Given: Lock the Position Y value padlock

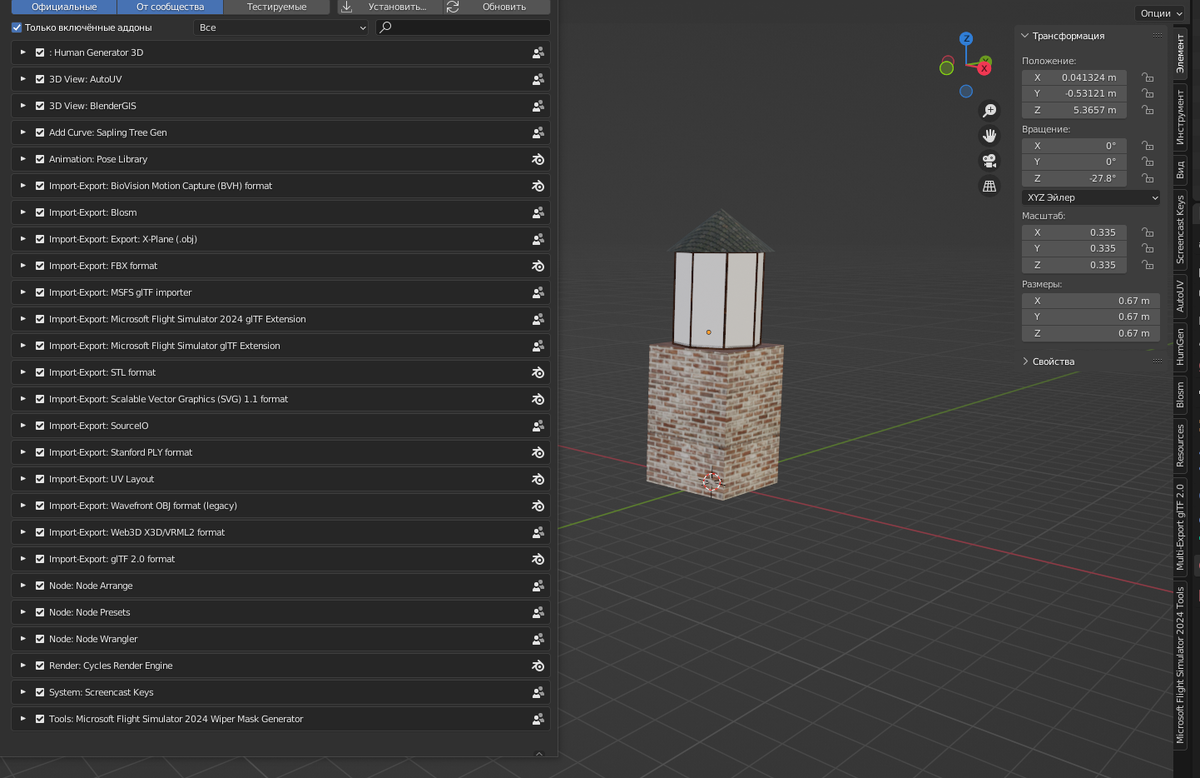Looking at the screenshot, I should 1148,93.
